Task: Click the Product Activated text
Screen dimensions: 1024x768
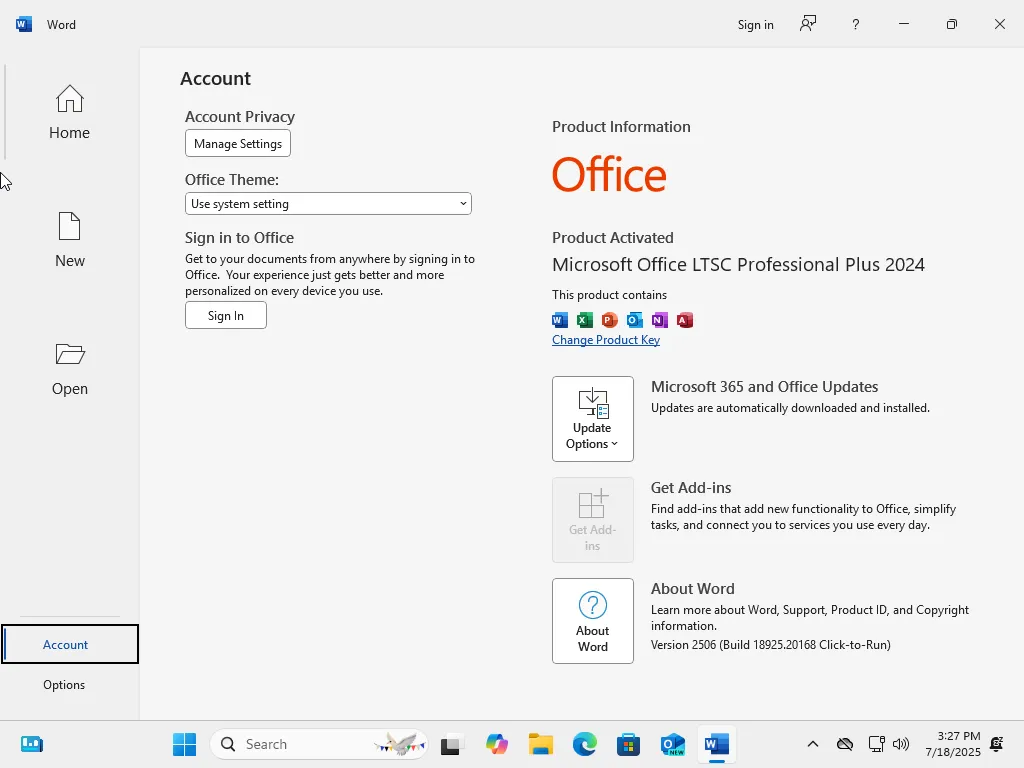Action: coord(613,238)
